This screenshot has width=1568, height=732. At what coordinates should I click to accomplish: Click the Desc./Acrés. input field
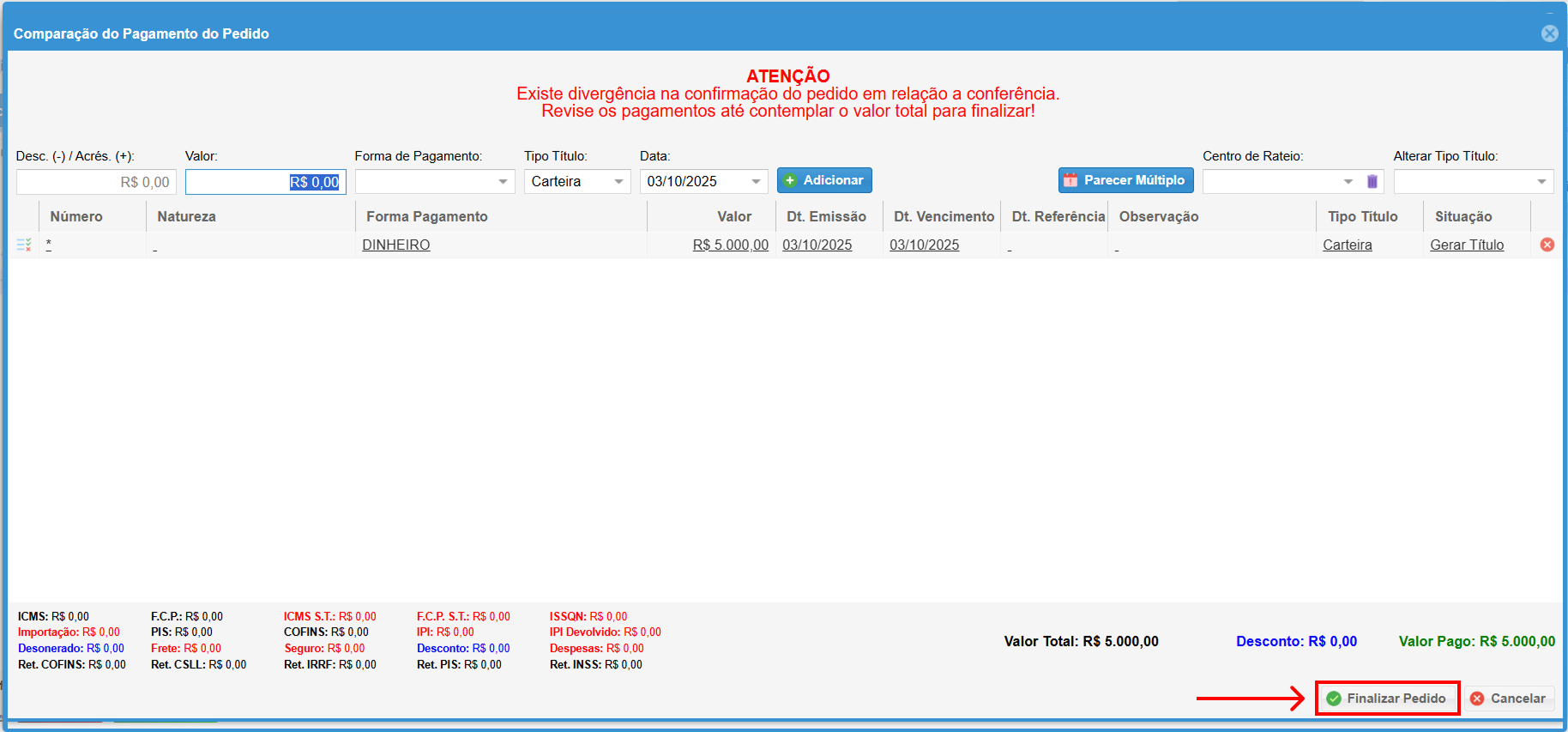click(x=96, y=182)
